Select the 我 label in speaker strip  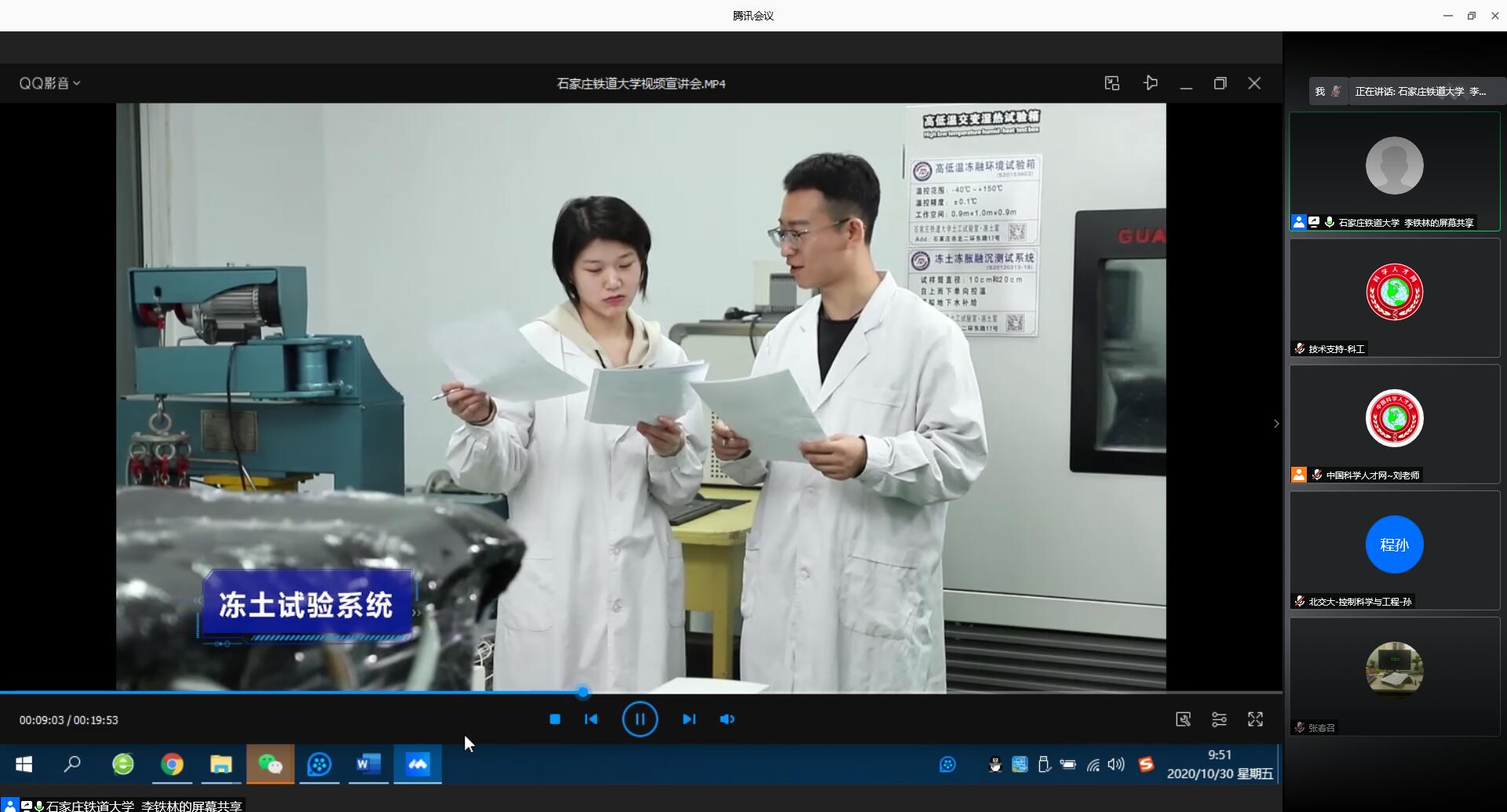click(x=1320, y=91)
